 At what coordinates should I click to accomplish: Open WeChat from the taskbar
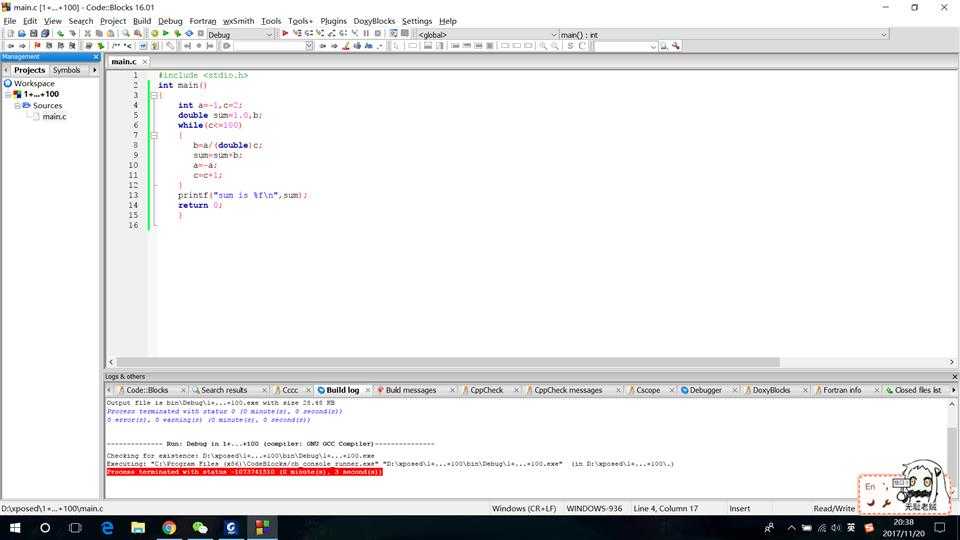coord(200,527)
